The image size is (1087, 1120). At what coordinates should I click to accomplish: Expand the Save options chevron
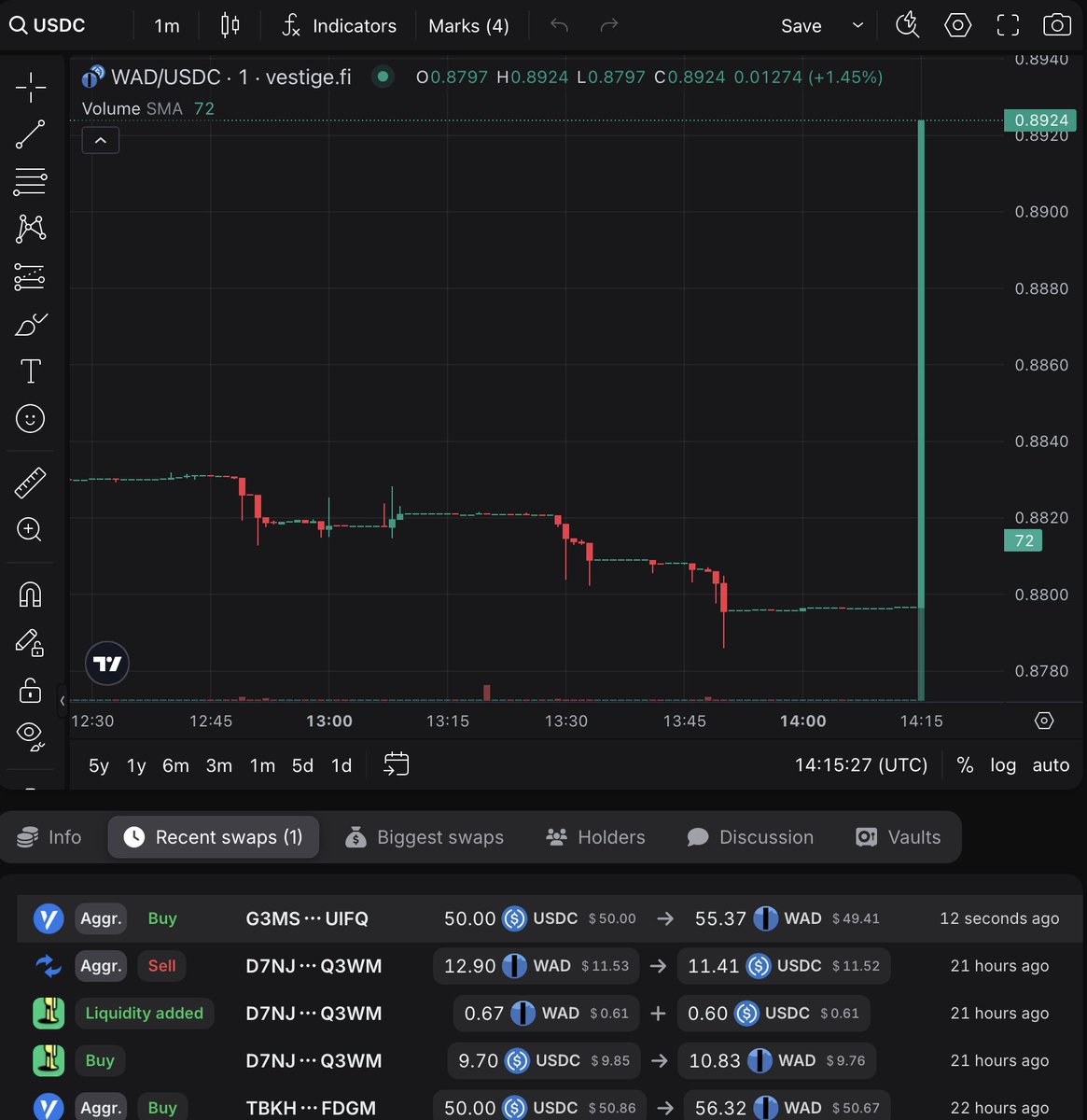[857, 25]
